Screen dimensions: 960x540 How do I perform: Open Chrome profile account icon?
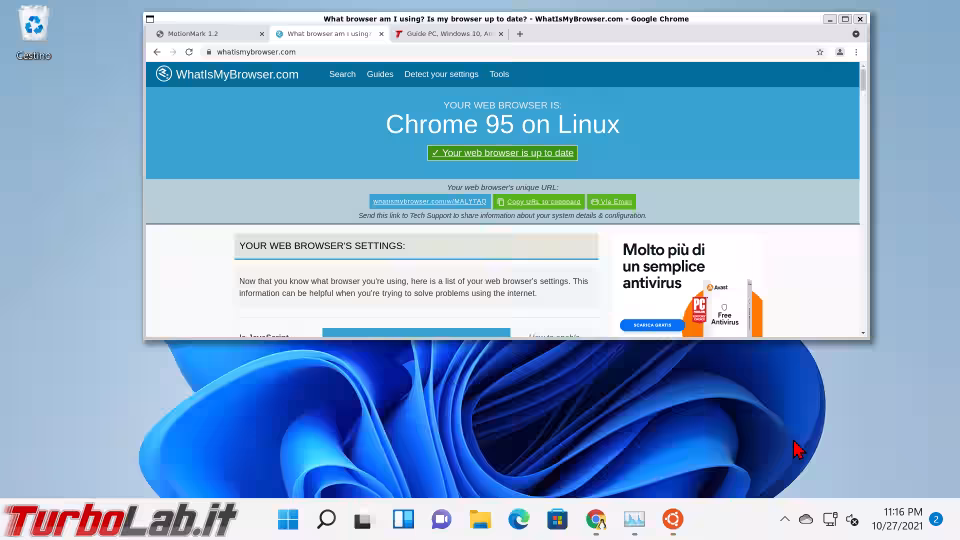pos(840,52)
